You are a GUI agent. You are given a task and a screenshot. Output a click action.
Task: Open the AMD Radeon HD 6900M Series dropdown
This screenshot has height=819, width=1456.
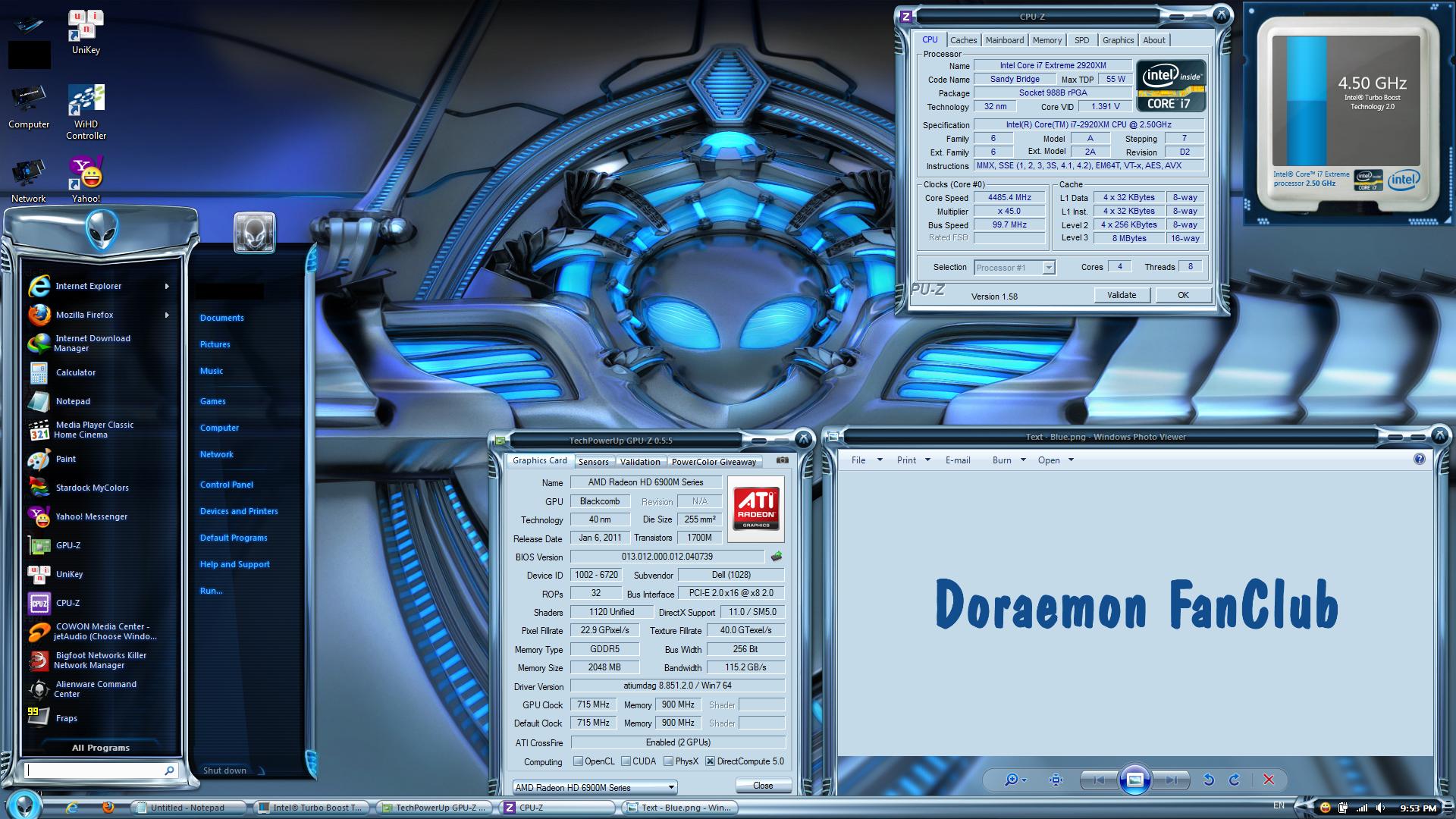[595, 787]
